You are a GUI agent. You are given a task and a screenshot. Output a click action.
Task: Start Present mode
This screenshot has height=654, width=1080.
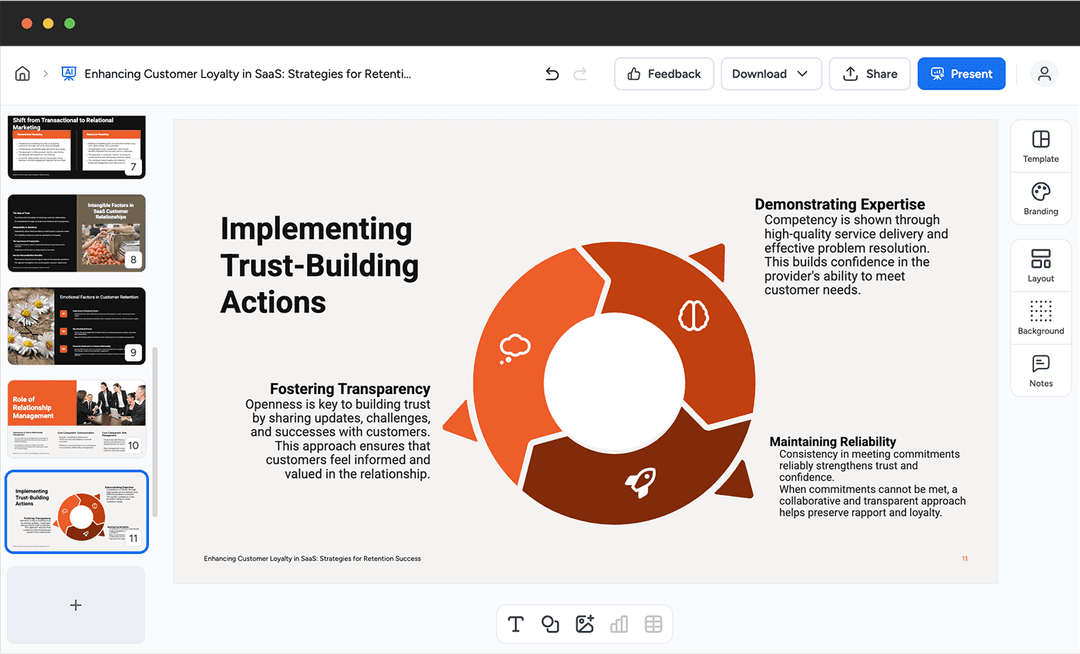961,73
